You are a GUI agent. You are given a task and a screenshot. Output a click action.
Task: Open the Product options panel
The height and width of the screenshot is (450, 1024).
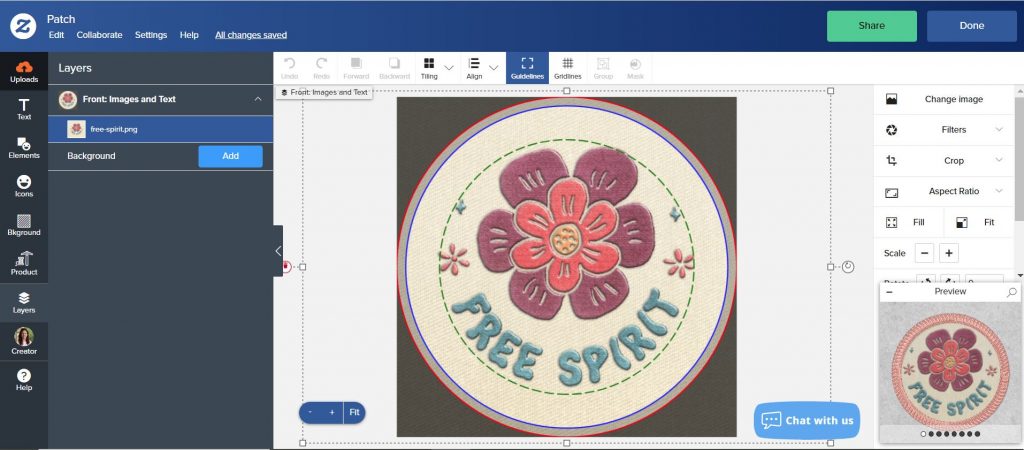23,264
